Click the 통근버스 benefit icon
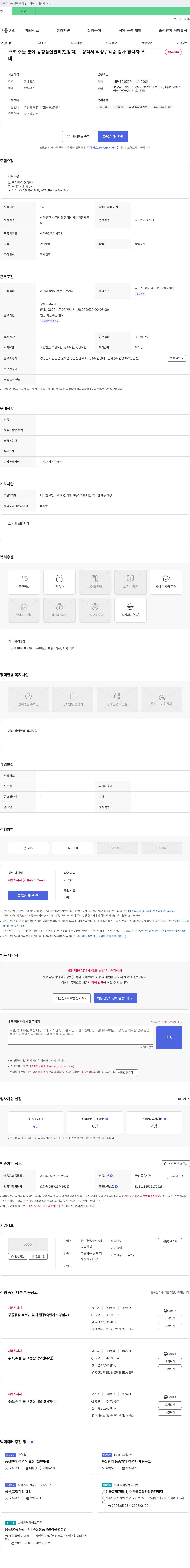Screen dimensions: 190x1568 [24, 582]
